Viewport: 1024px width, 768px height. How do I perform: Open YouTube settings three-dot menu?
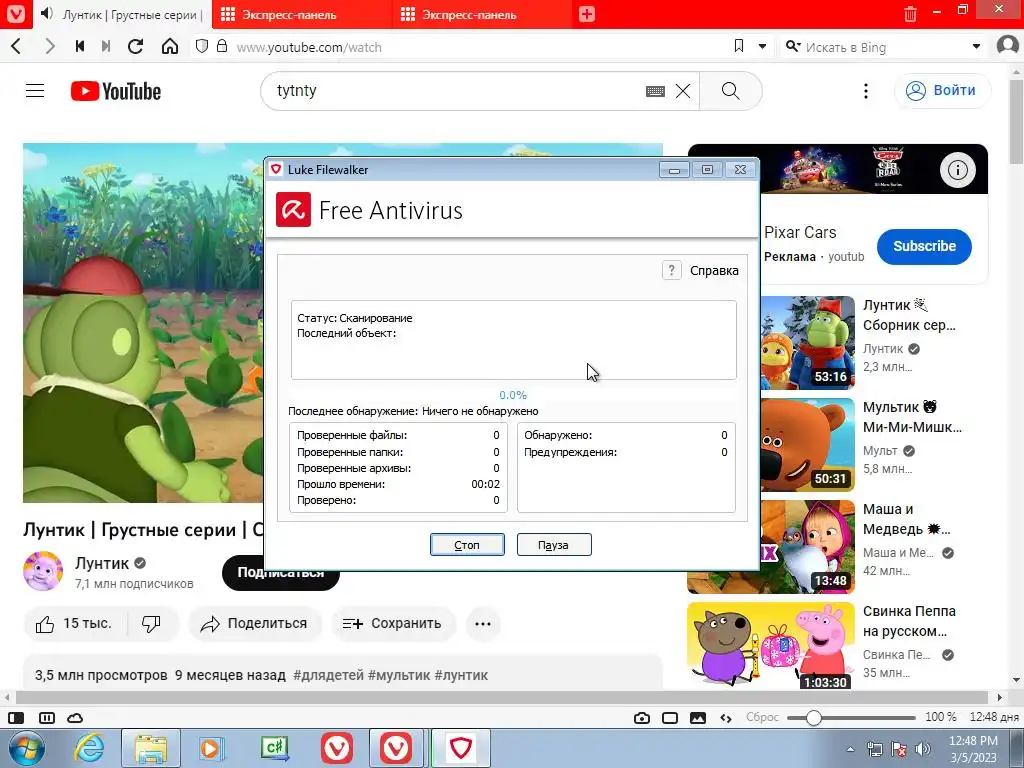(866, 91)
